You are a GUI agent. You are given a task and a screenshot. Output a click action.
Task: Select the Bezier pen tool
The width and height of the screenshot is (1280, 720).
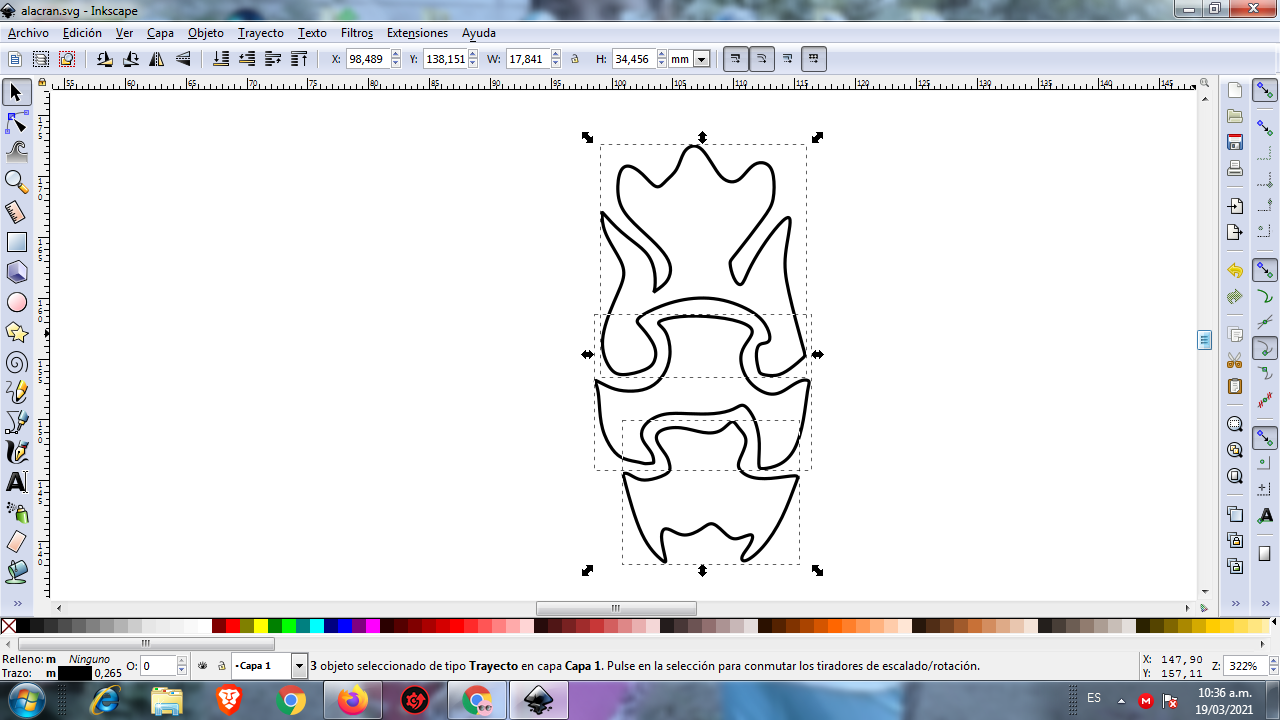tap(16, 422)
